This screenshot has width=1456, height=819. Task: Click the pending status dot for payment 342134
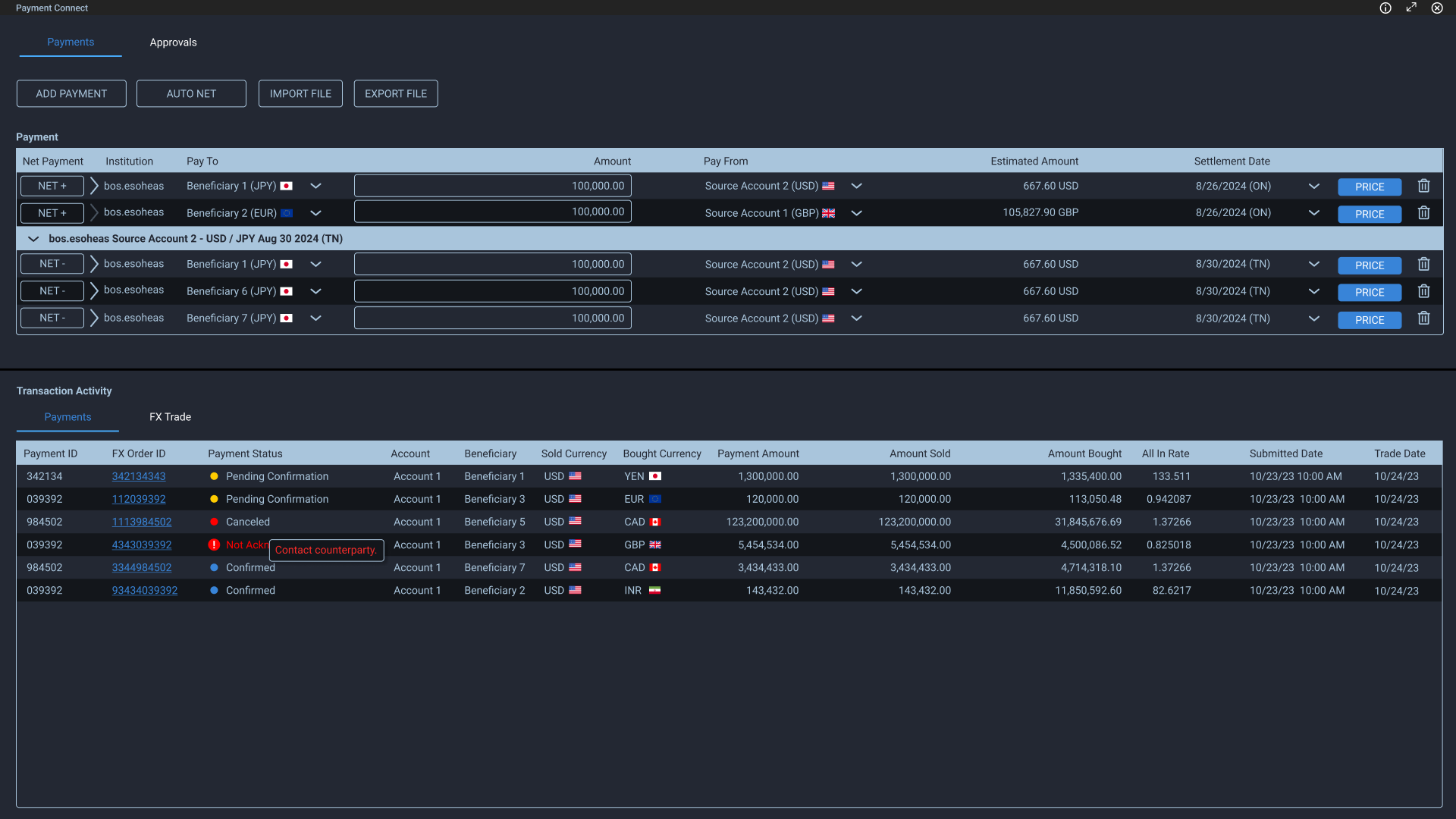[x=215, y=476]
